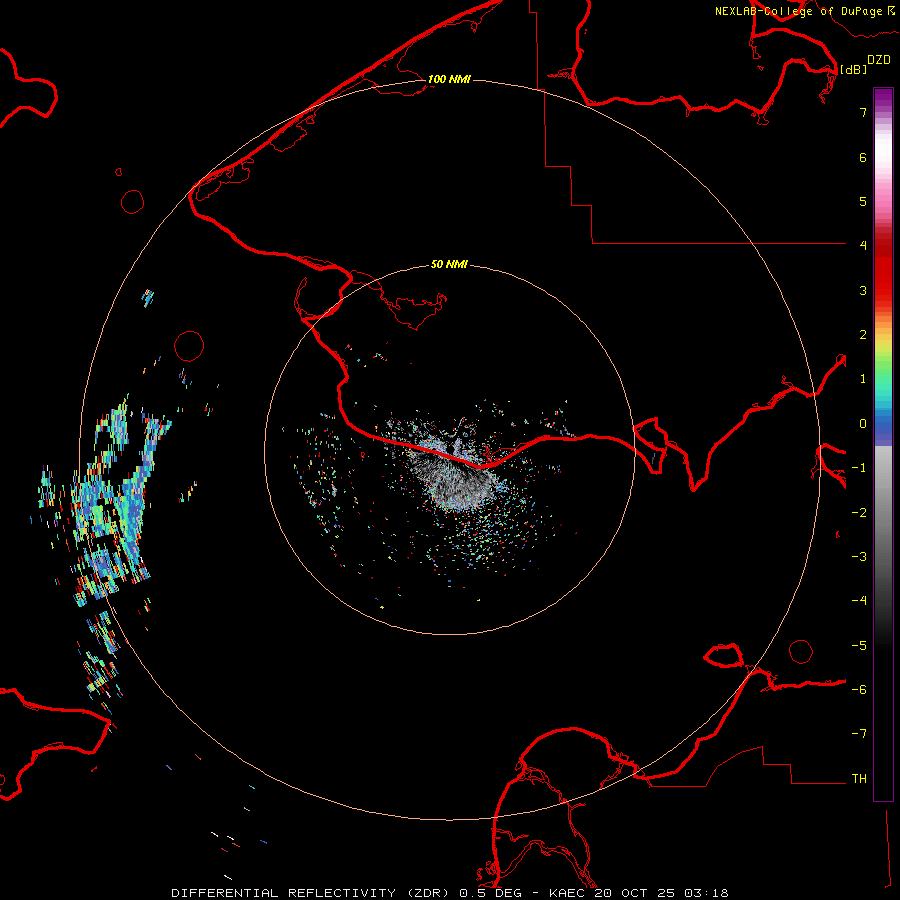Image resolution: width=900 pixels, height=900 pixels.
Task: Click the 20 OCT 25 03:18 timestamp
Action: click(661, 893)
